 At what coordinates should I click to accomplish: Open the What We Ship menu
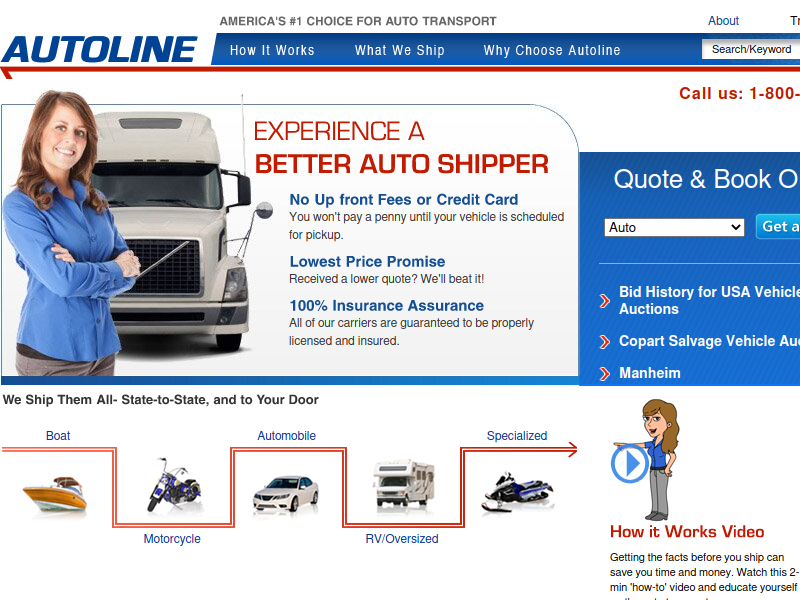coord(399,50)
